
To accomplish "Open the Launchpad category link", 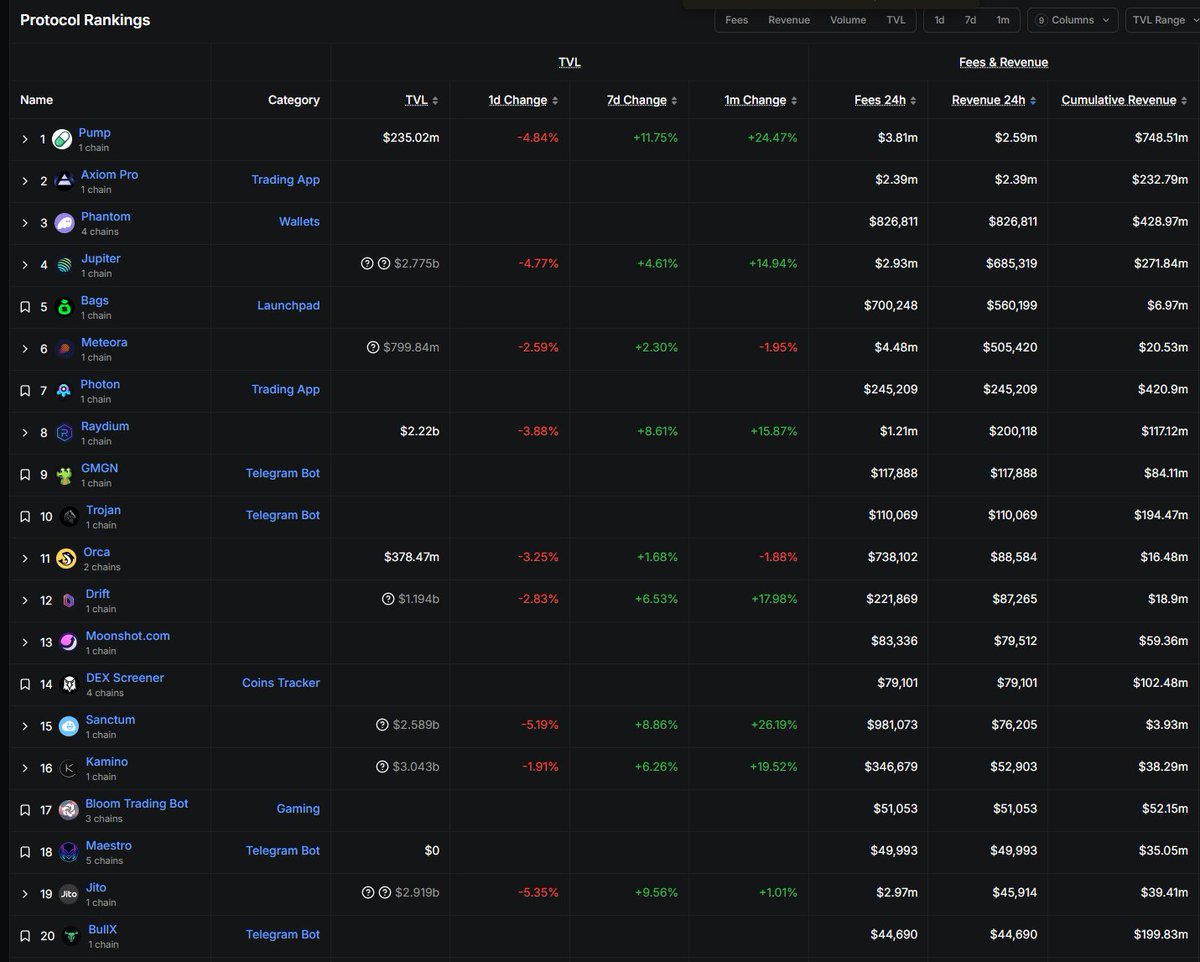I will (288, 306).
